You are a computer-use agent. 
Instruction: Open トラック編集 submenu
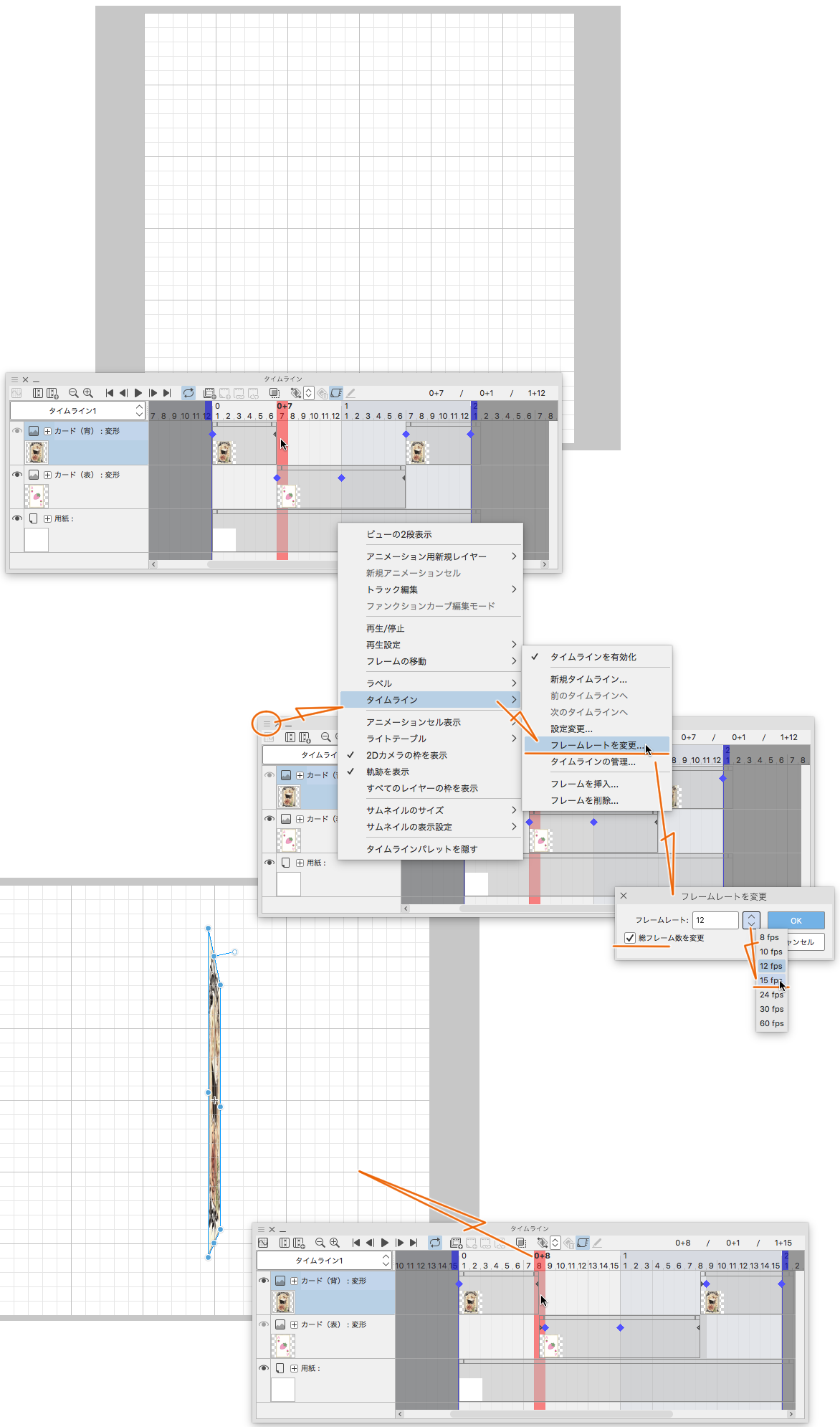(430, 589)
